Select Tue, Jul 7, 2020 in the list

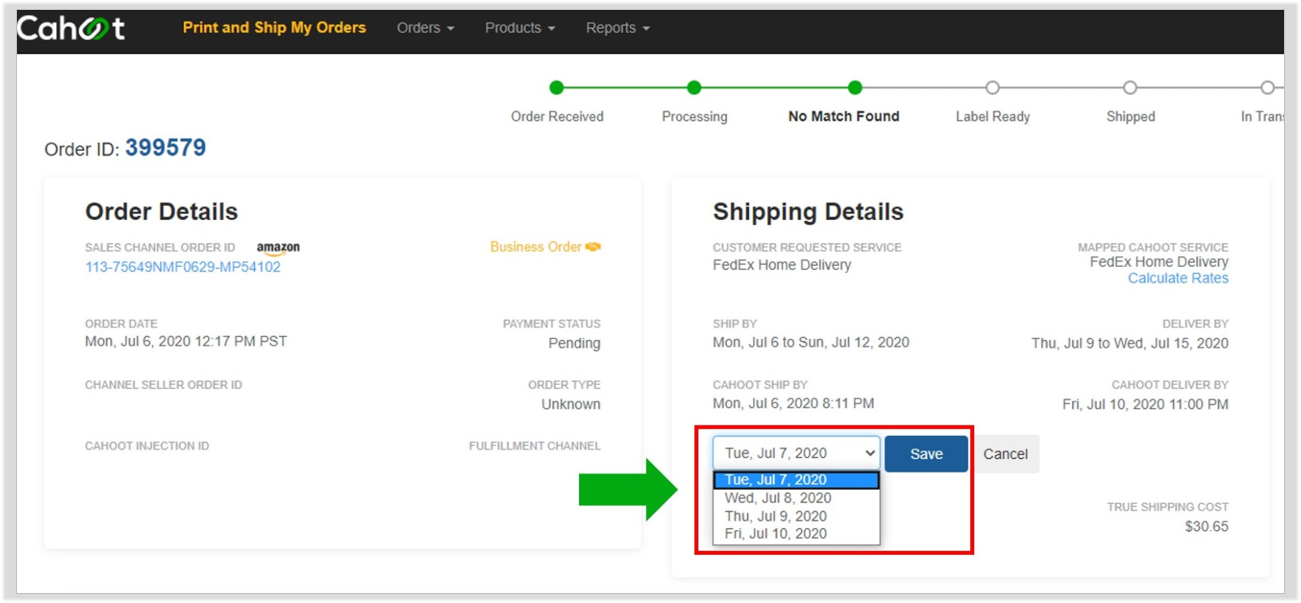[x=796, y=480]
